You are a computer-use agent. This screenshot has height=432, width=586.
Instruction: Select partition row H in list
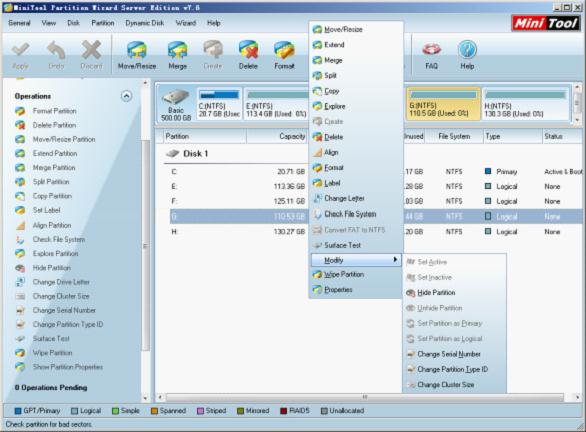(x=376, y=232)
